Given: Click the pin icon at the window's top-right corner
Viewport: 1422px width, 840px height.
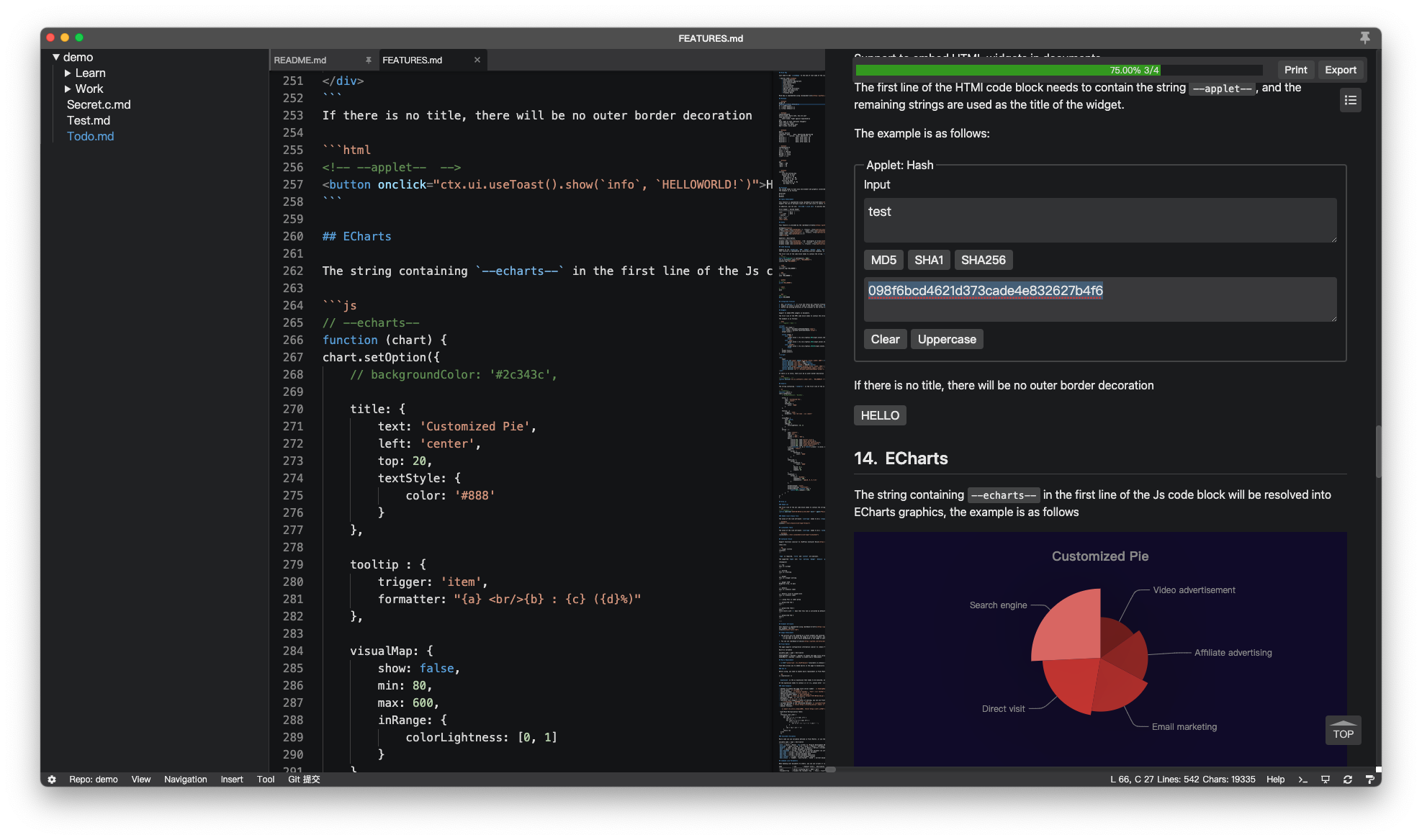Looking at the screenshot, I should (x=1365, y=38).
